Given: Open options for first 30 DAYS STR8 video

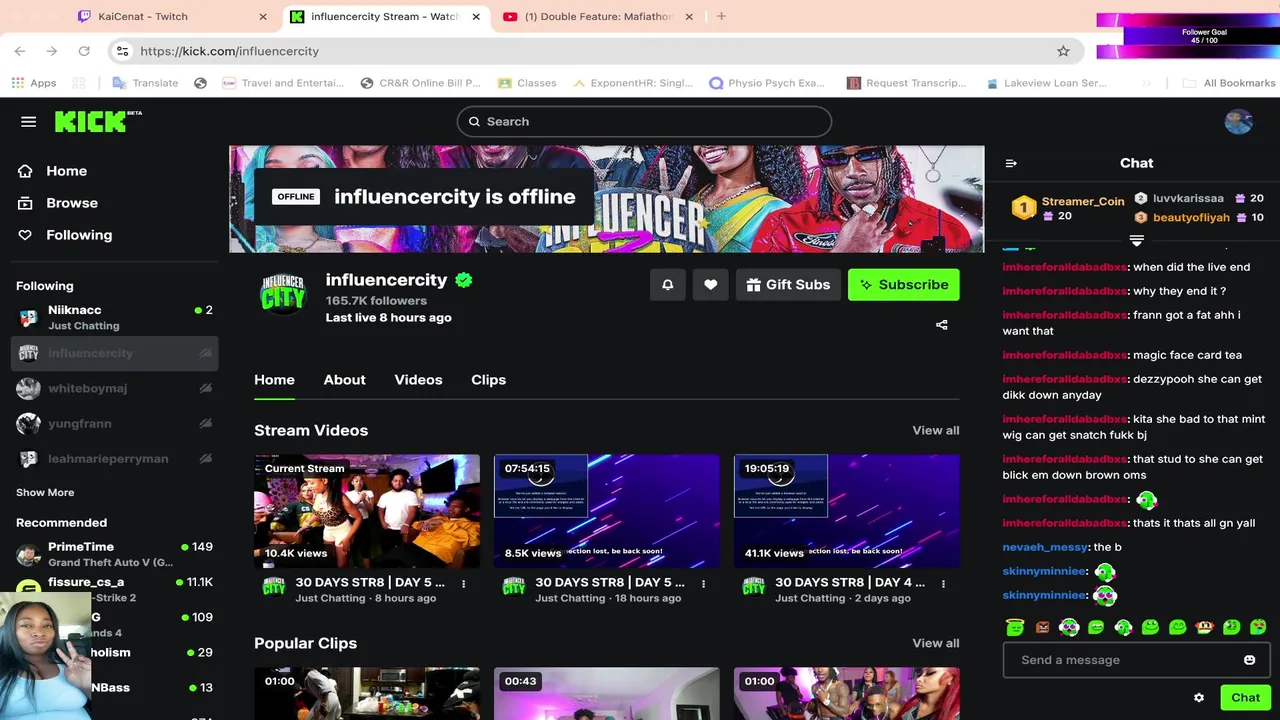Looking at the screenshot, I should pyautogui.click(x=463, y=583).
